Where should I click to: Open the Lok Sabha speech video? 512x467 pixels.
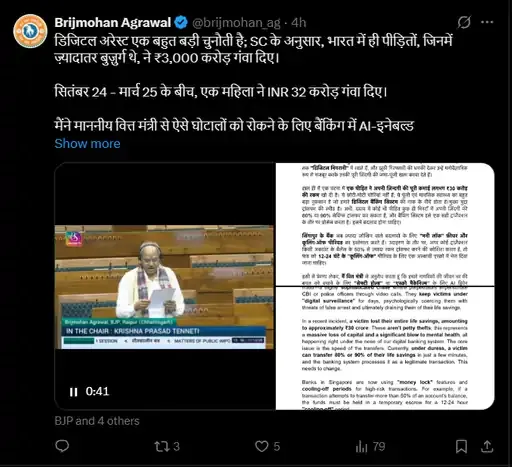pyautogui.click(x=165, y=286)
